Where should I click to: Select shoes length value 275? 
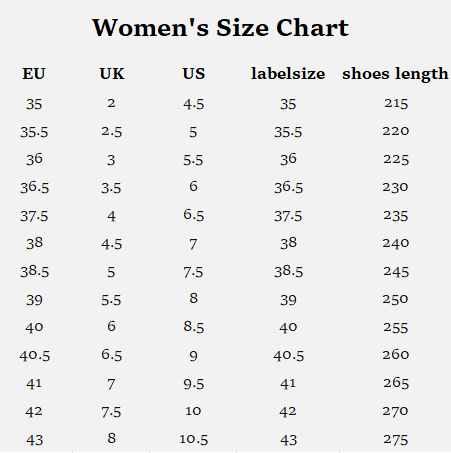click(396, 440)
